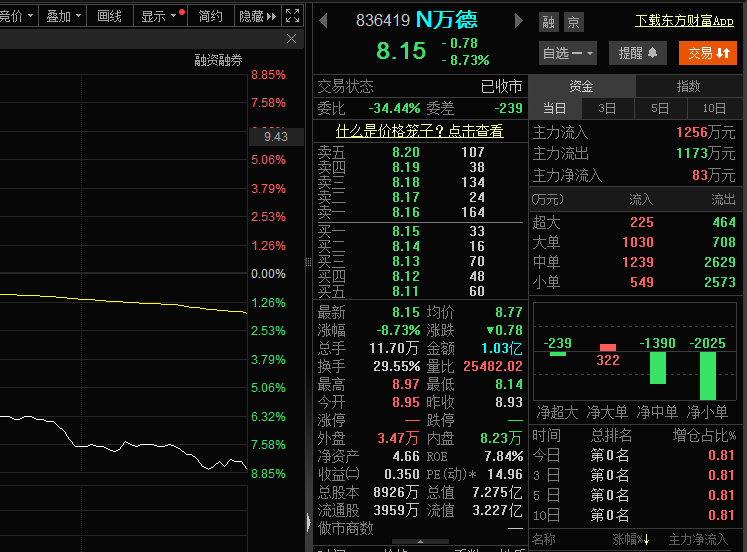
Task: Click the 隐藏 hide panel button
Action: (258, 16)
